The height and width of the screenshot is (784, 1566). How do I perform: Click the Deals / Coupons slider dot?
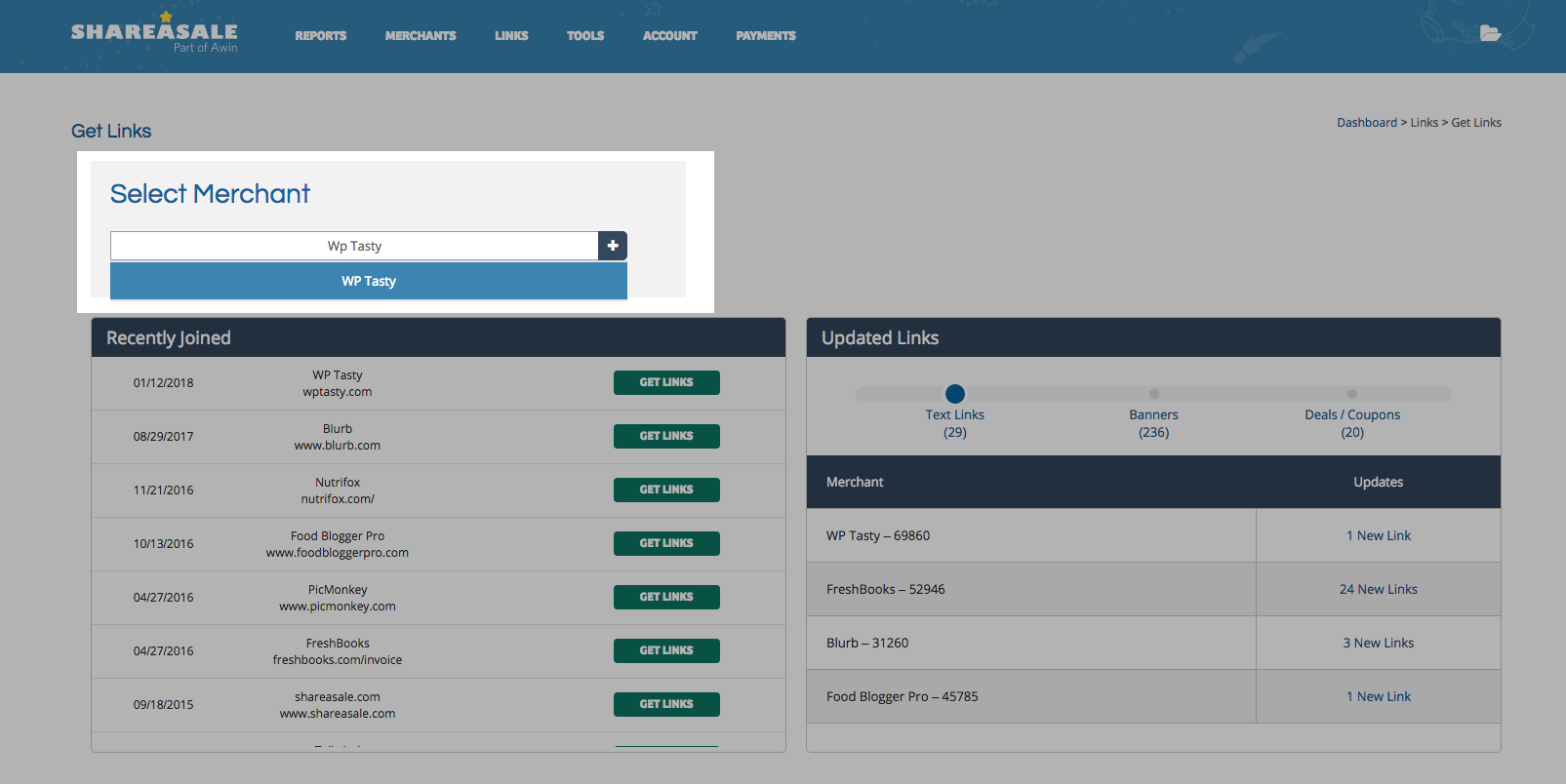1352,394
